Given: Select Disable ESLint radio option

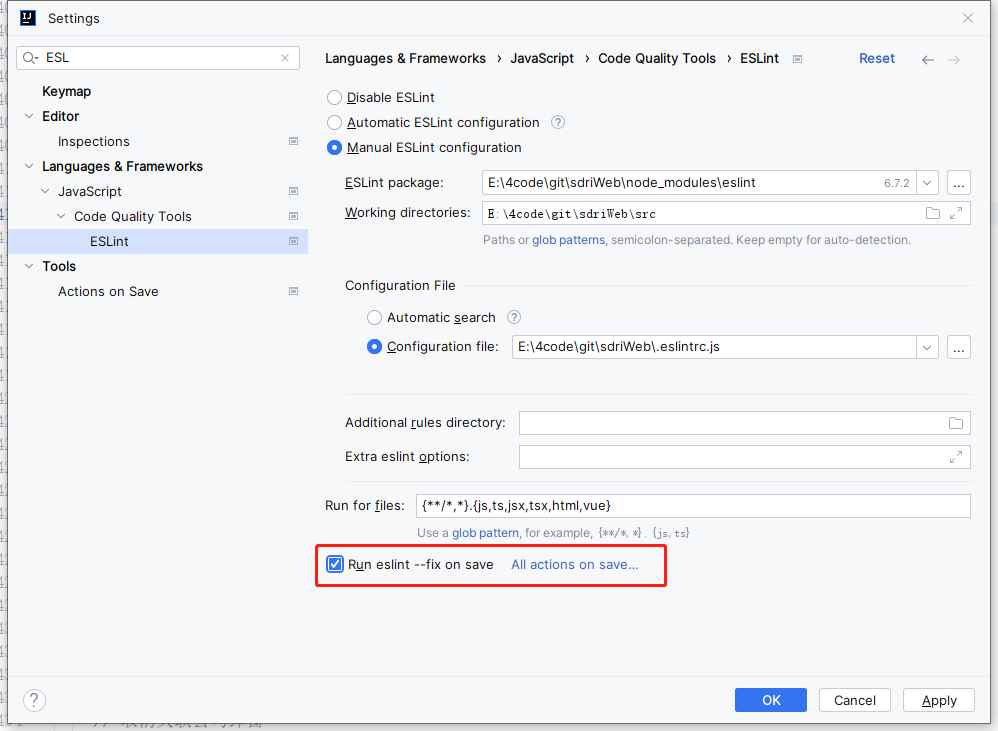Looking at the screenshot, I should click(x=334, y=98).
